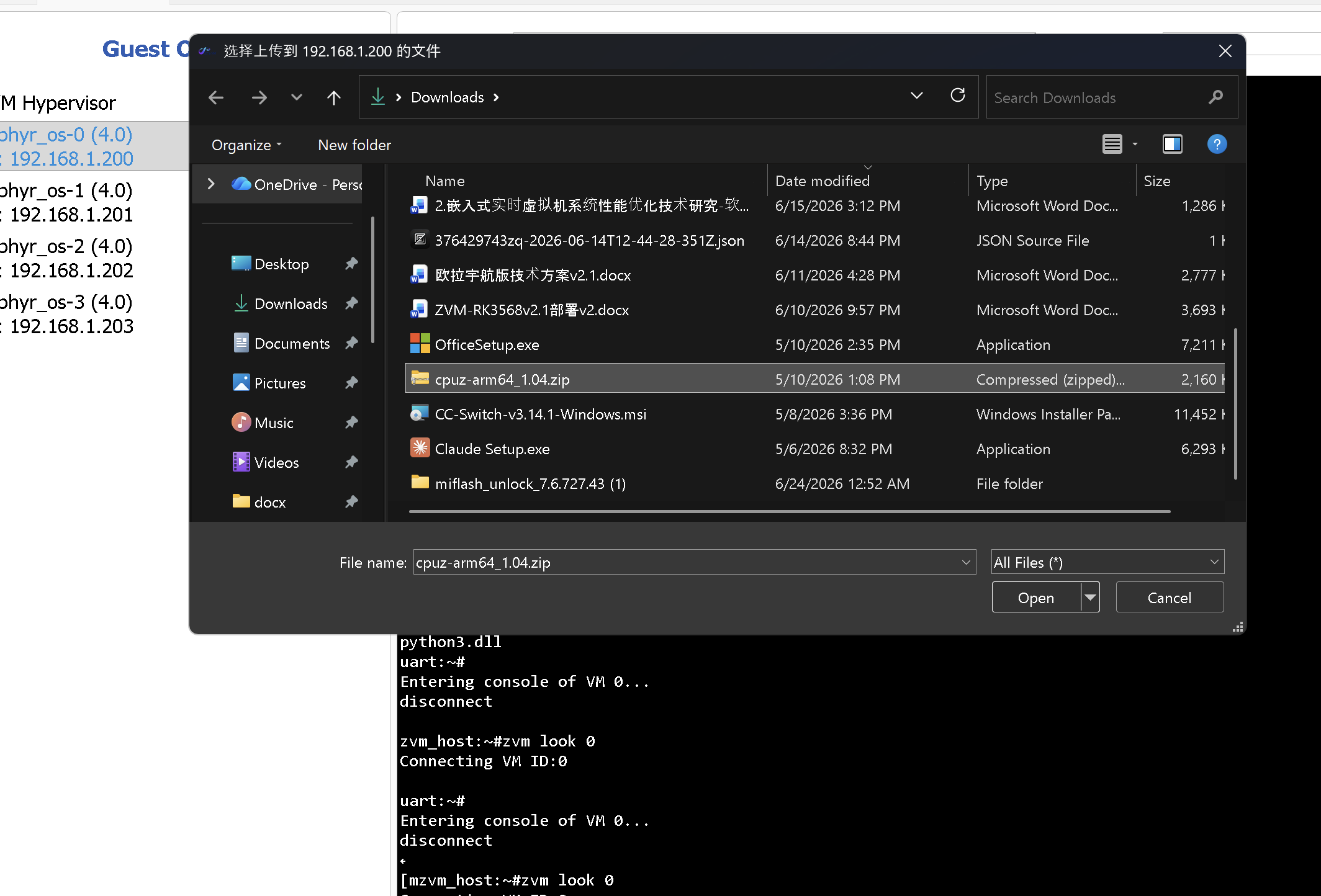
Task: Open the Organize menu
Action: point(246,145)
